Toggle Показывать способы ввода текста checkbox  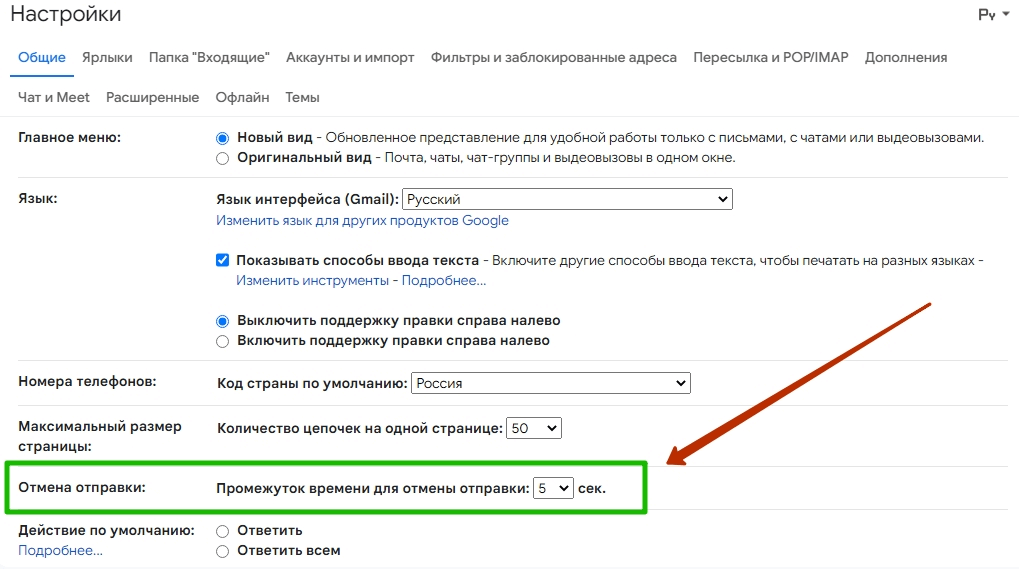tap(223, 260)
